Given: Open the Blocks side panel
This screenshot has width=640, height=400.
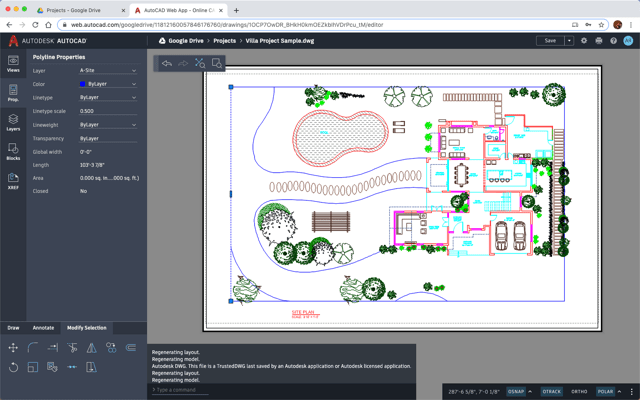Looking at the screenshot, I should pos(13,151).
